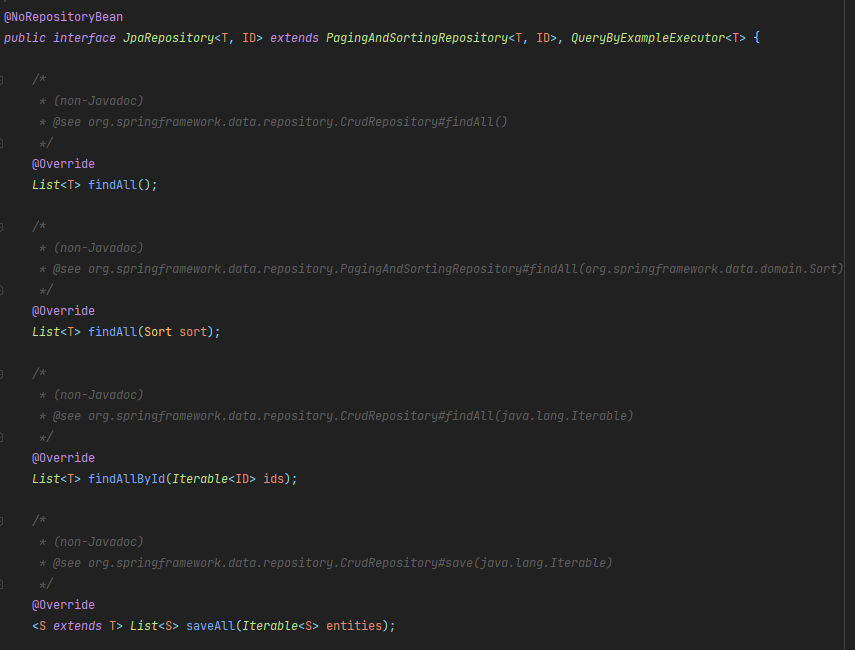Click 'extends' in <S extends T>
The image size is (855, 650).
[77, 626]
